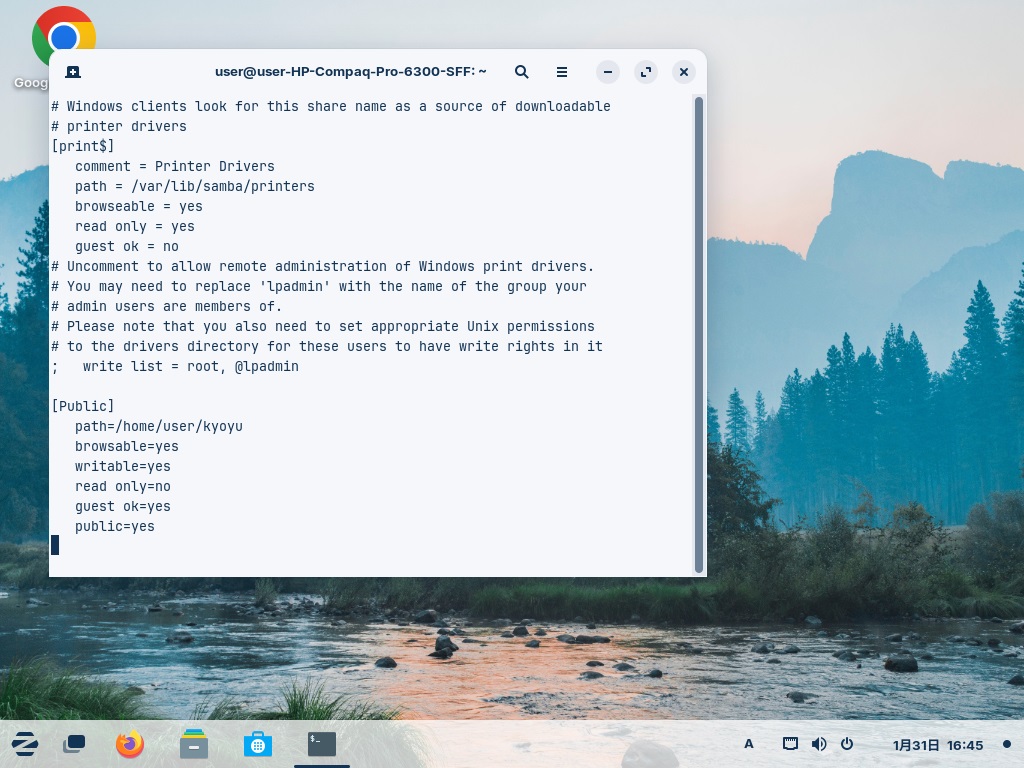Click the terminal title bar text

point(350,72)
